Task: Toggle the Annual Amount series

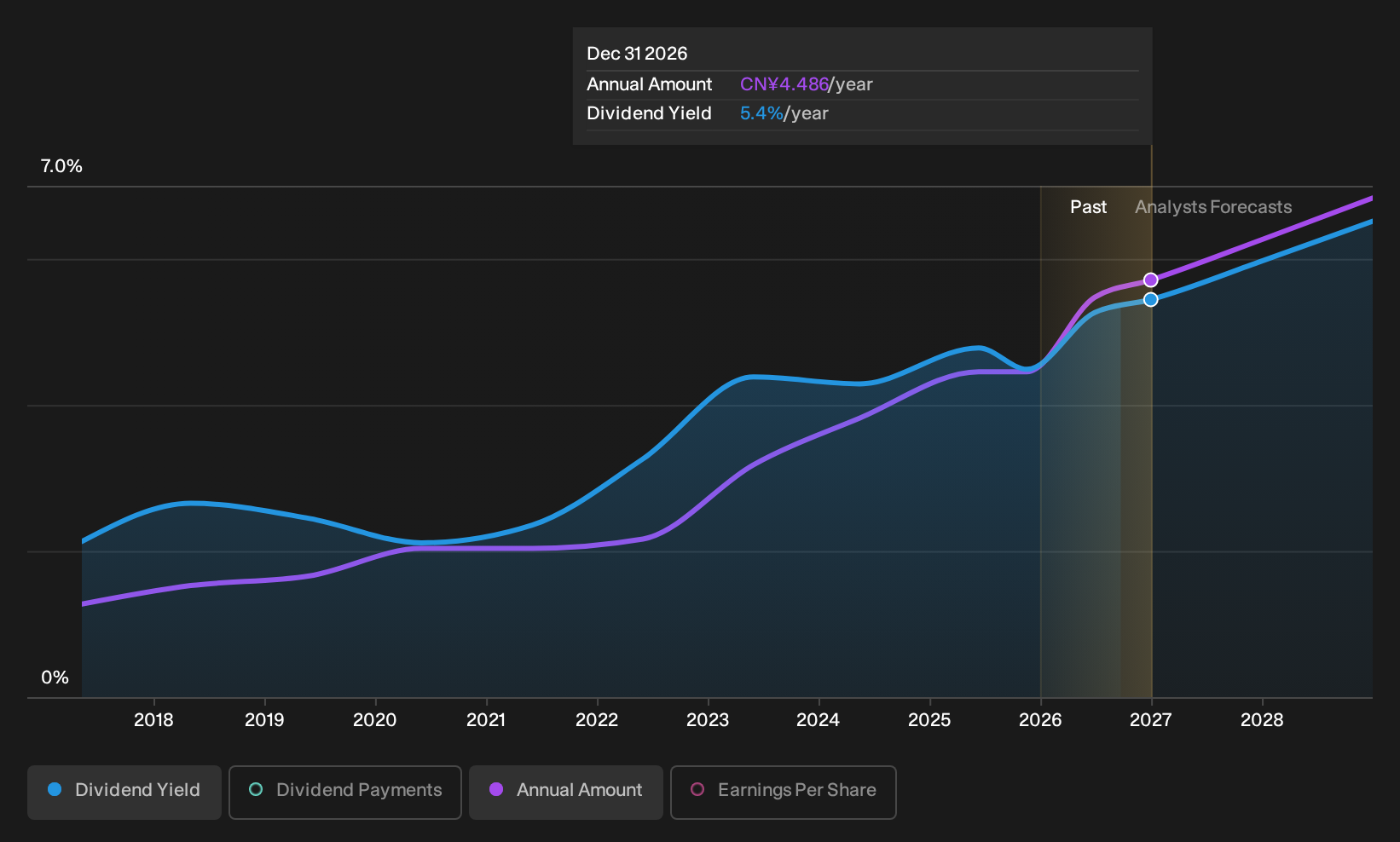Action: pyautogui.click(x=566, y=792)
